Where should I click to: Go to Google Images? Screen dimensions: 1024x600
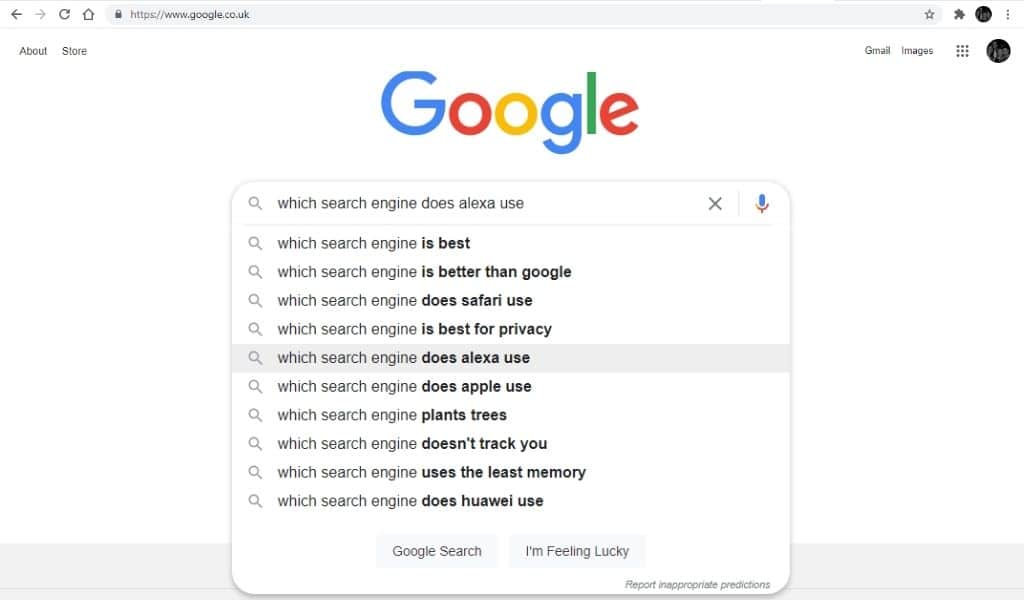click(x=917, y=51)
